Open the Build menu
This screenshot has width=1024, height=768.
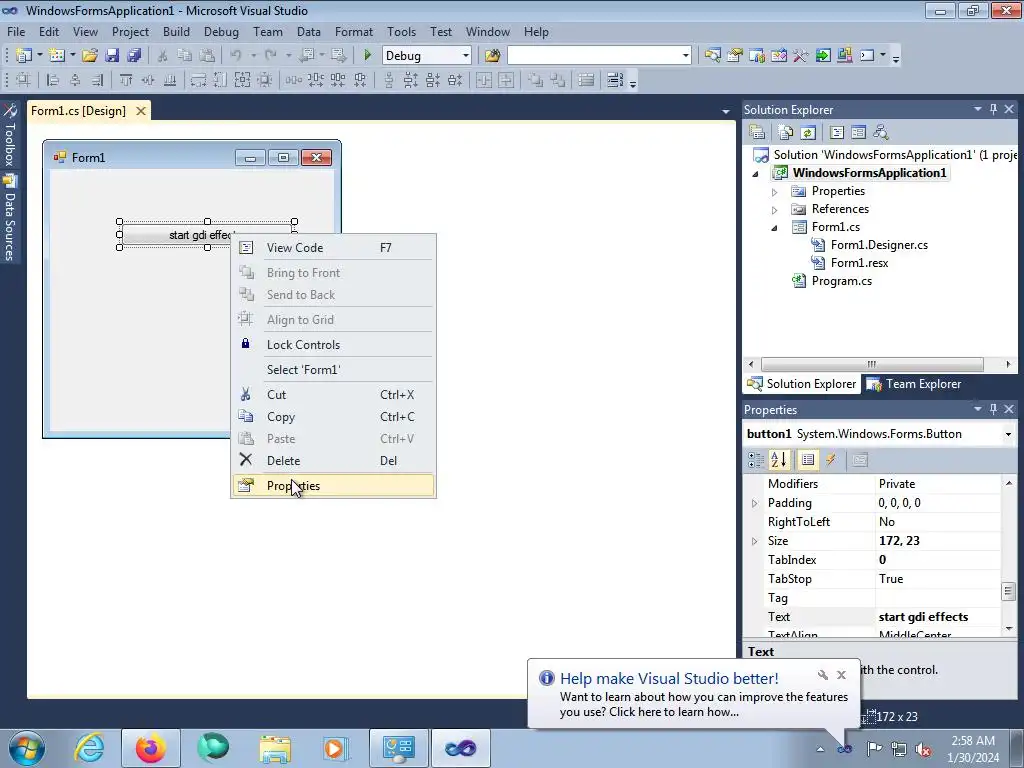pos(176,31)
